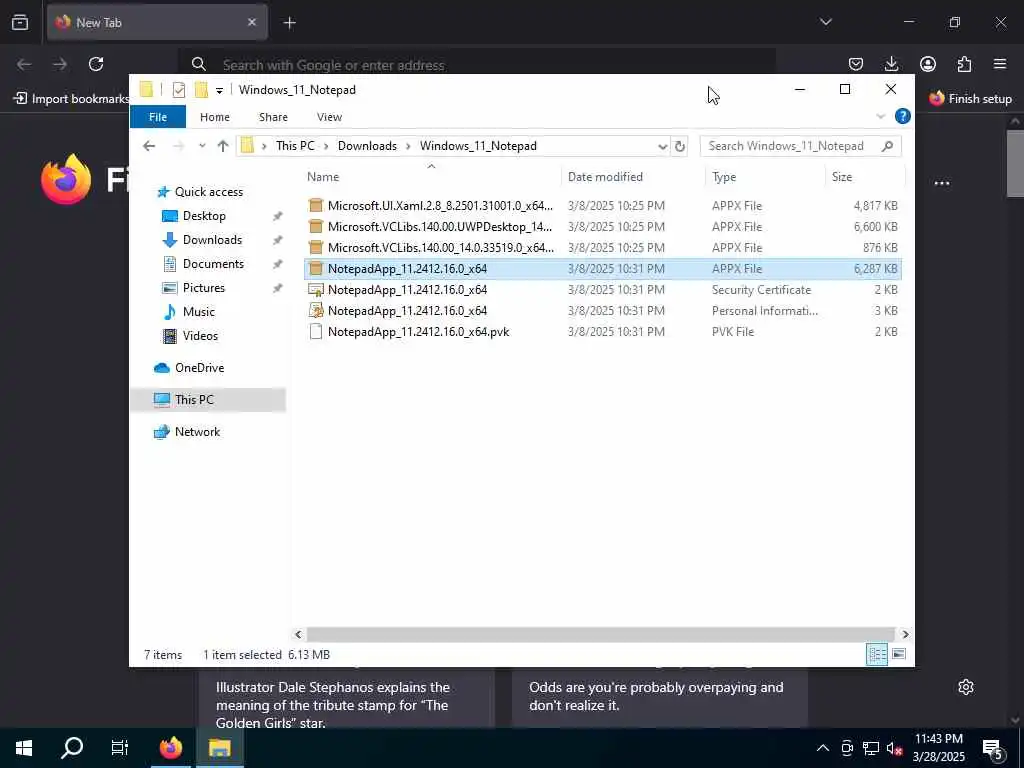This screenshot has width=1024, height=768.
Task: Select Music in navigation pane
Action: point(199,312)
